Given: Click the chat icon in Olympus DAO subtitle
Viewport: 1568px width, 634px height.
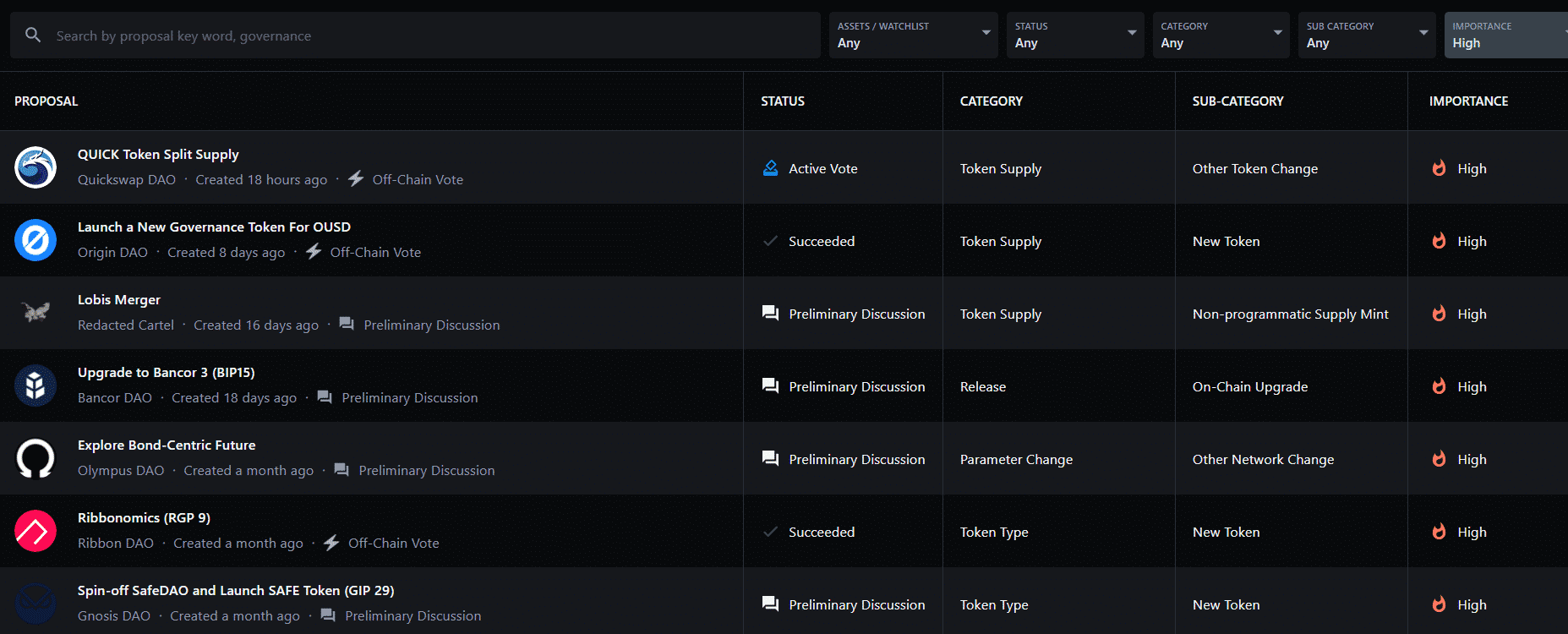Looking at the screenshot, I should pyautogui.click(x=341, y=470).
